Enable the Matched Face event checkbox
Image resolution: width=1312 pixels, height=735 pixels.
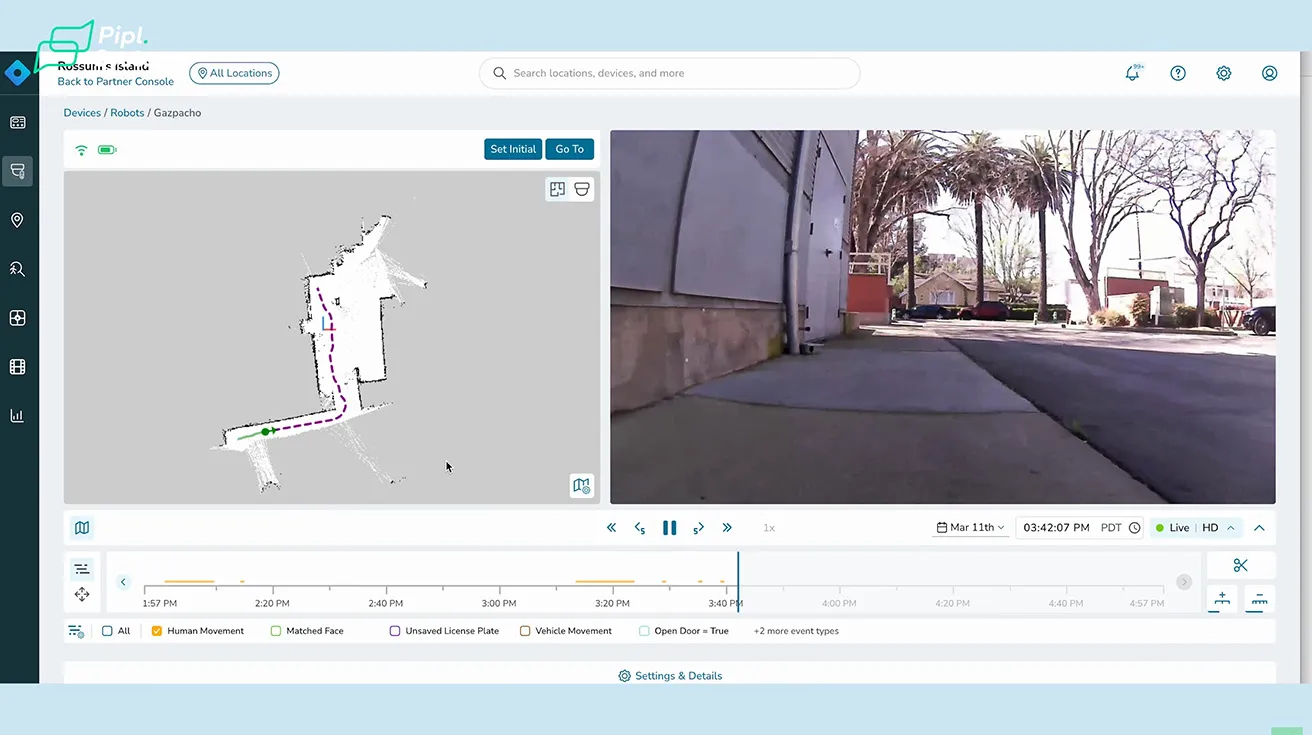click(276, 631)
